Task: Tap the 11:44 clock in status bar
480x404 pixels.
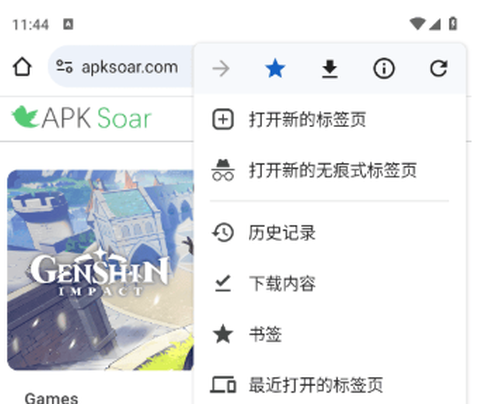Action: click(30, 25)
